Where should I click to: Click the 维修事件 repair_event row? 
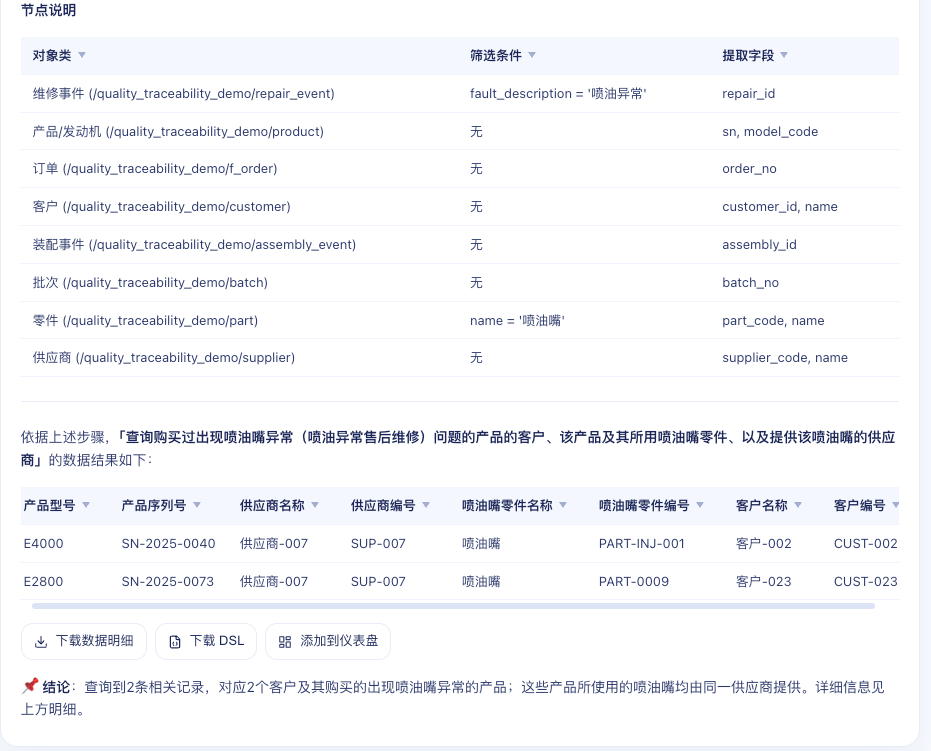click(460, 94)
